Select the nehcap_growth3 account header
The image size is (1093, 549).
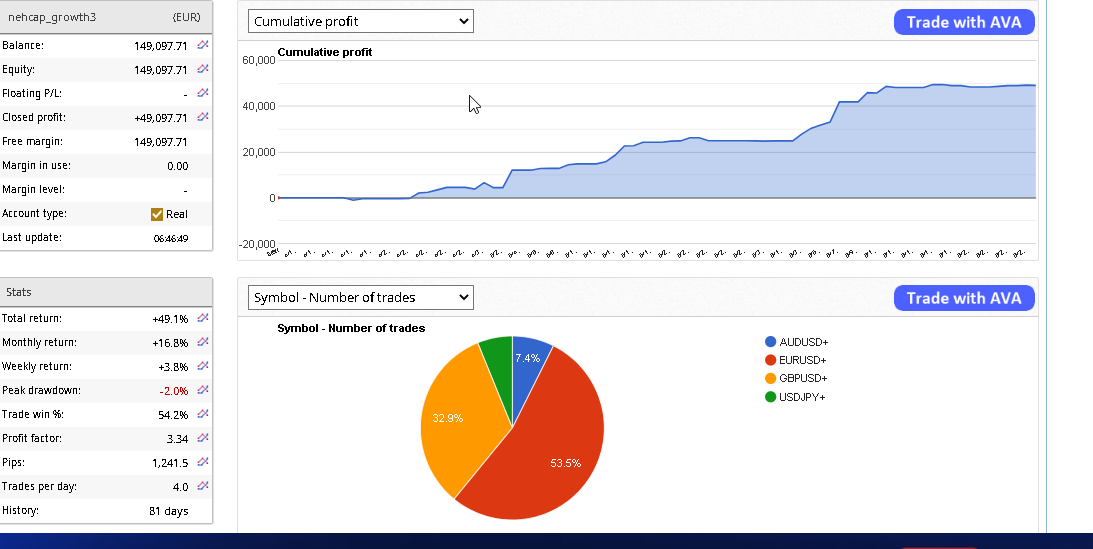point(106,17)
